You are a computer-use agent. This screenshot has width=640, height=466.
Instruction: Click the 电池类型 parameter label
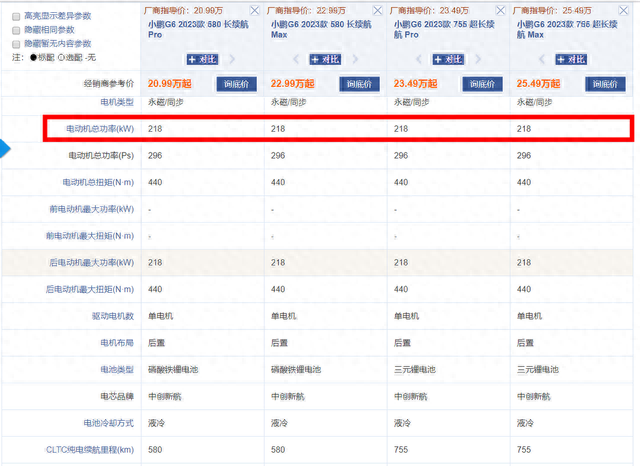117,370
